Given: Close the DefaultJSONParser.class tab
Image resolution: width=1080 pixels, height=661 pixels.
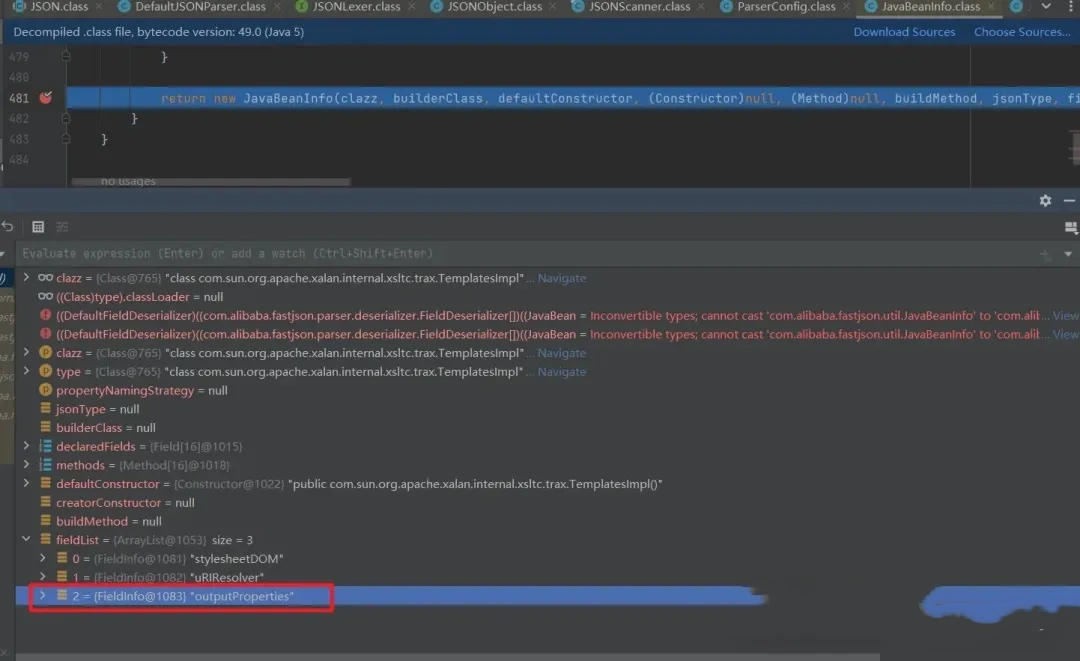Looking at the screenshot, I should coord(278,6).
